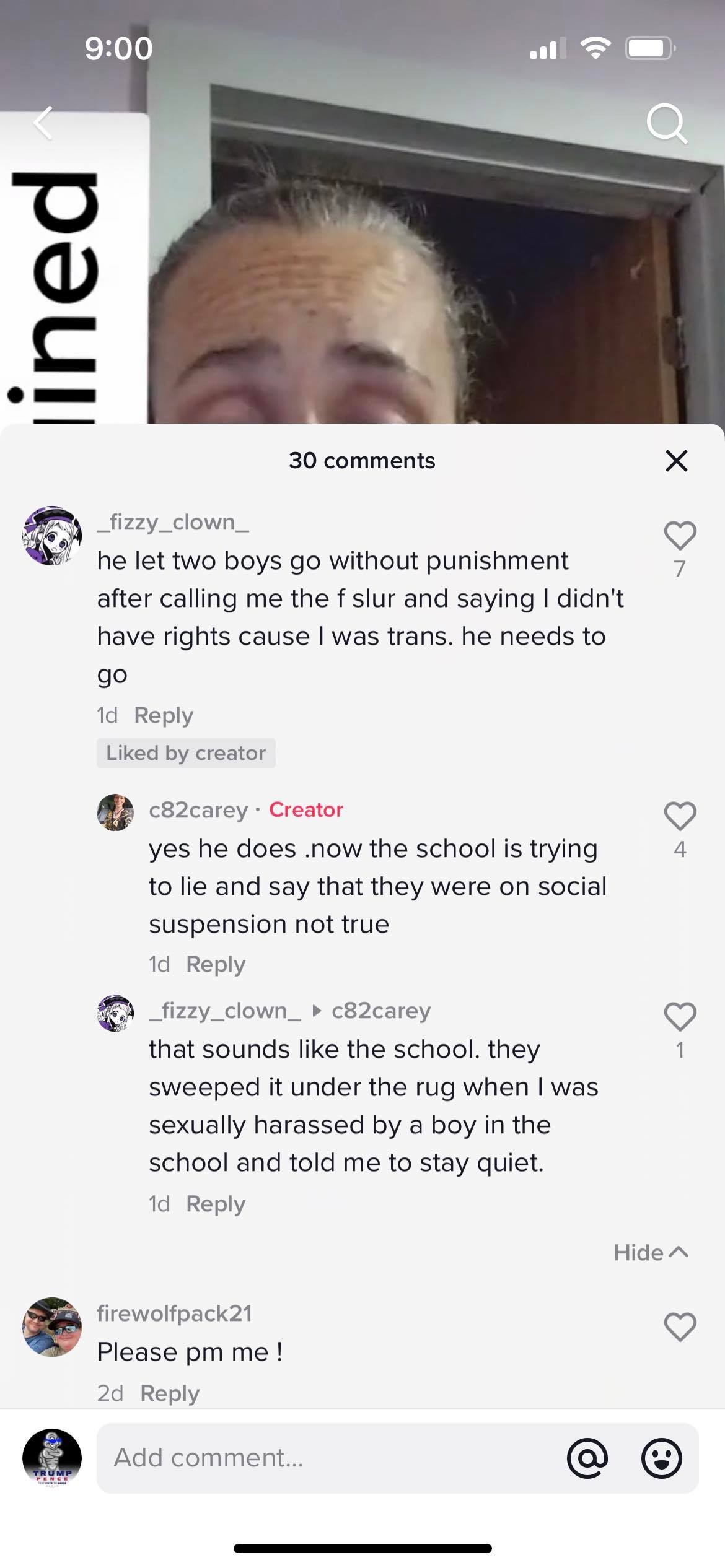Like the 'sweeped it under the rug' reply
Image resolution: width=725 pixels, height=1568 pixels.
tap(680, 1017)
